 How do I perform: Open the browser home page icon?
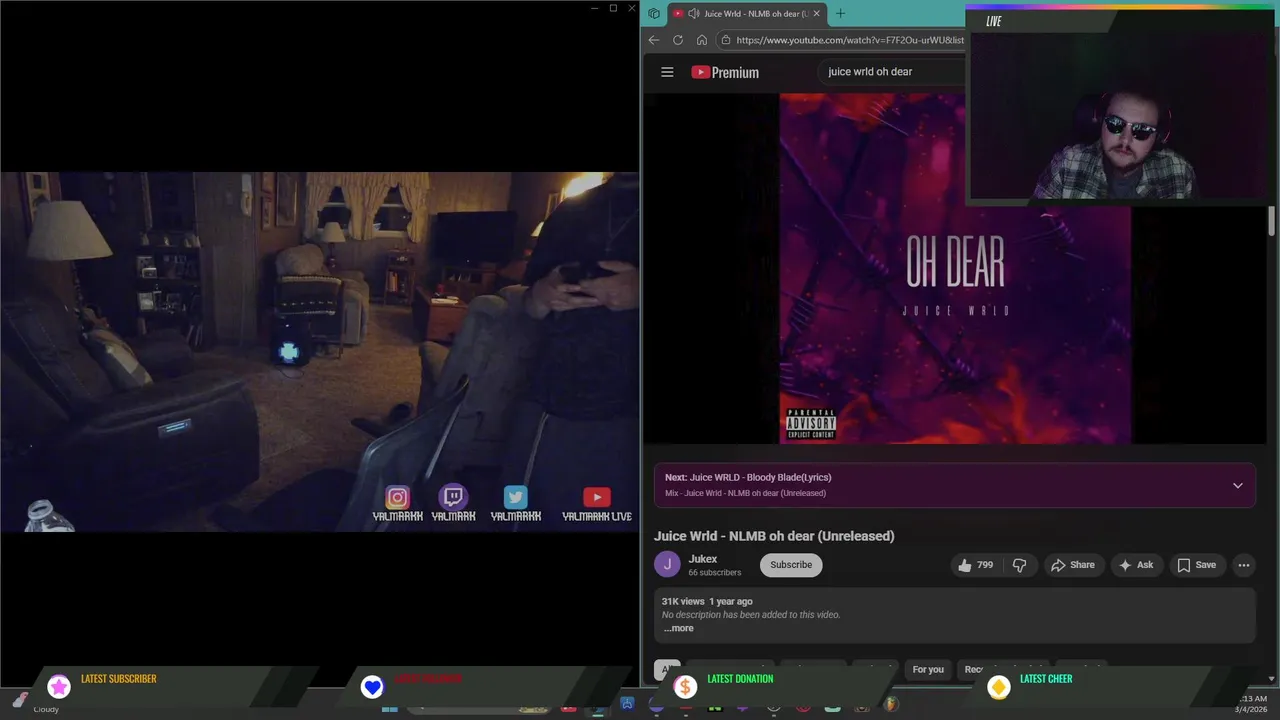[x=702, y=40]
